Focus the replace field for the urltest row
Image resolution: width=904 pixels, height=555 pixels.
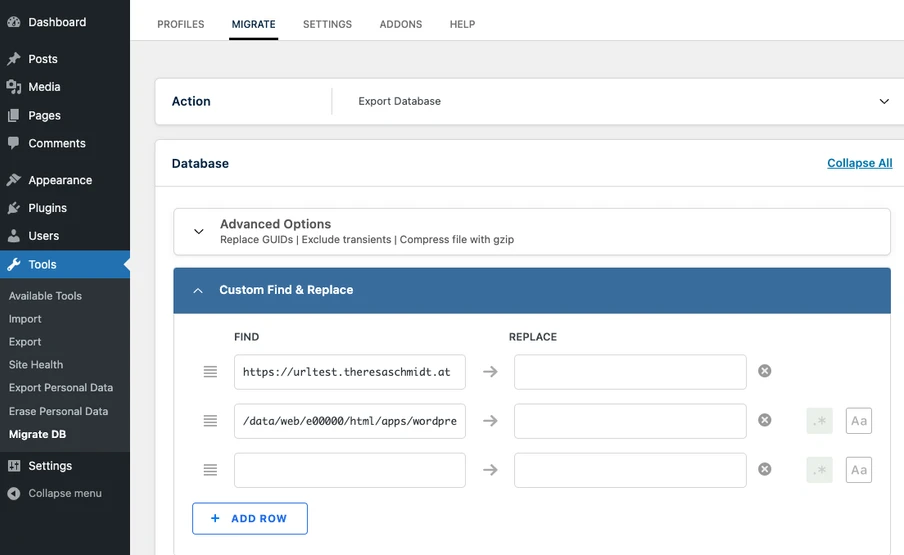click(x=630, y=372)
